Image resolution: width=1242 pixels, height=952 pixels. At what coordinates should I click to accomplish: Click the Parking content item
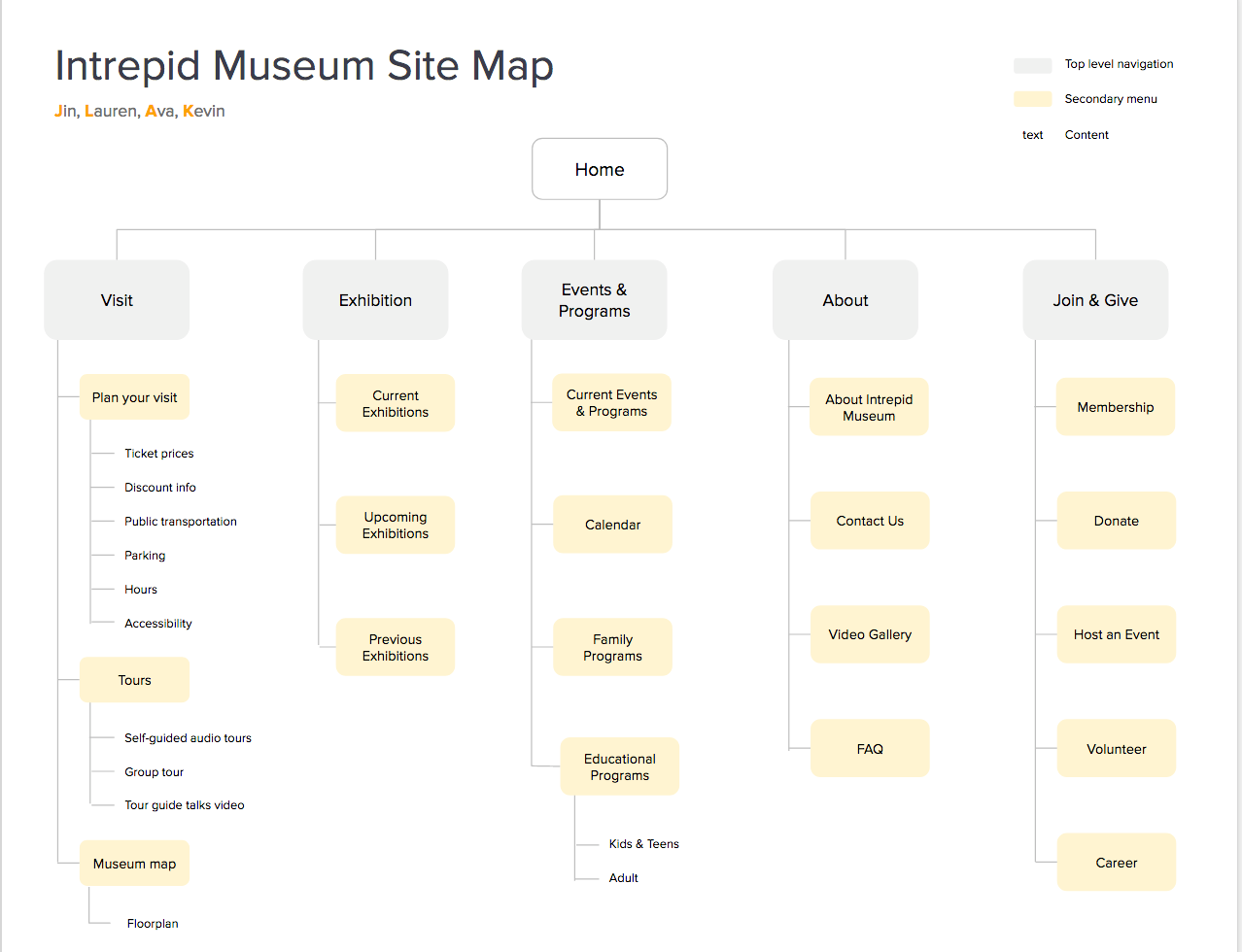click(x=145, y=556)
